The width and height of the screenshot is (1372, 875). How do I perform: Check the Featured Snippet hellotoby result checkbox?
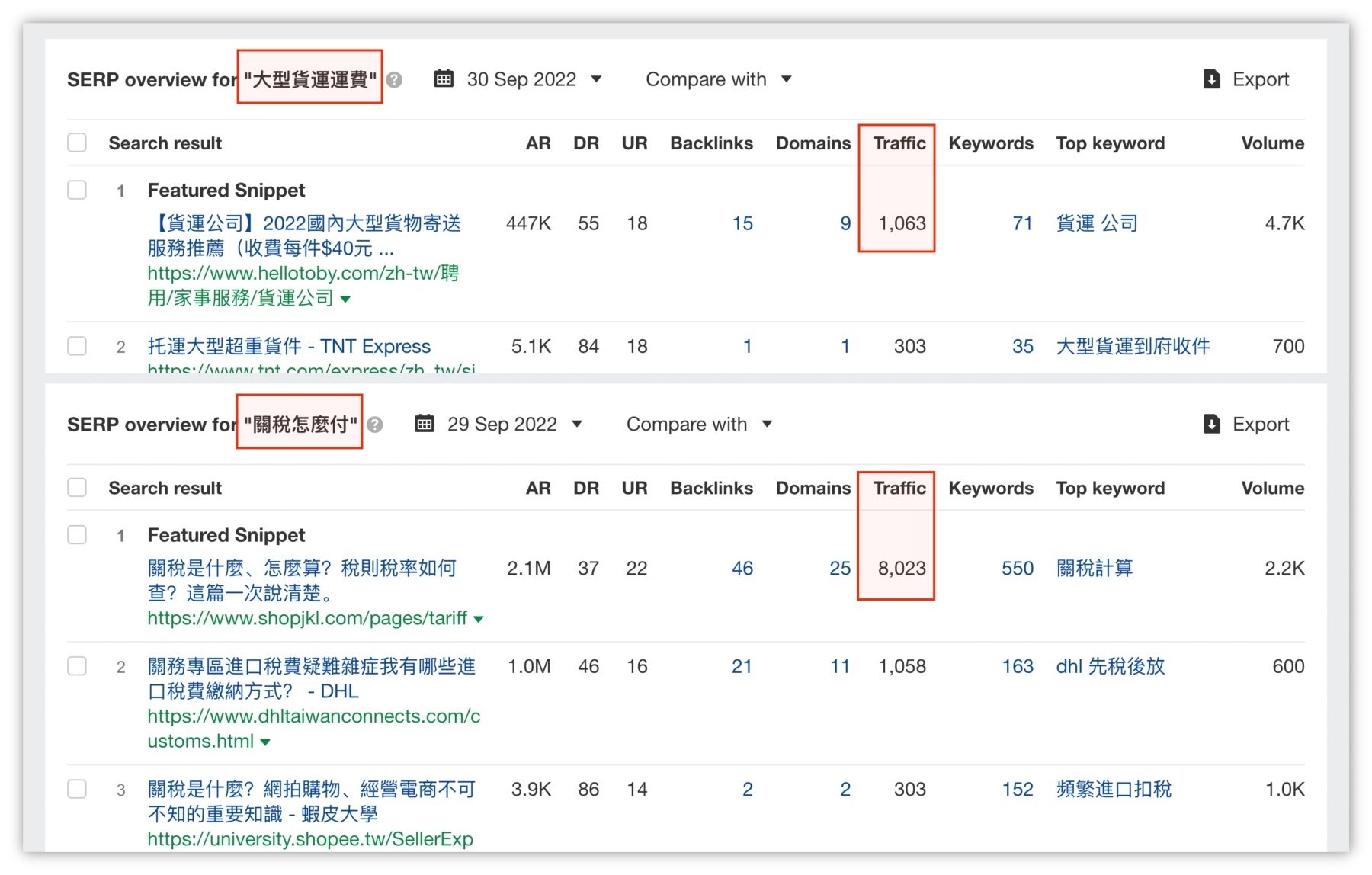click(x=77, y=191)
